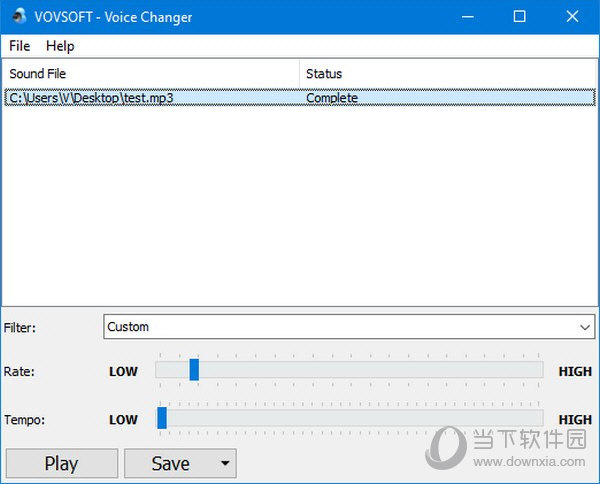Open the File menu
Image resolution: width=600 pixels, height=484 pixels.
point(20,46)
